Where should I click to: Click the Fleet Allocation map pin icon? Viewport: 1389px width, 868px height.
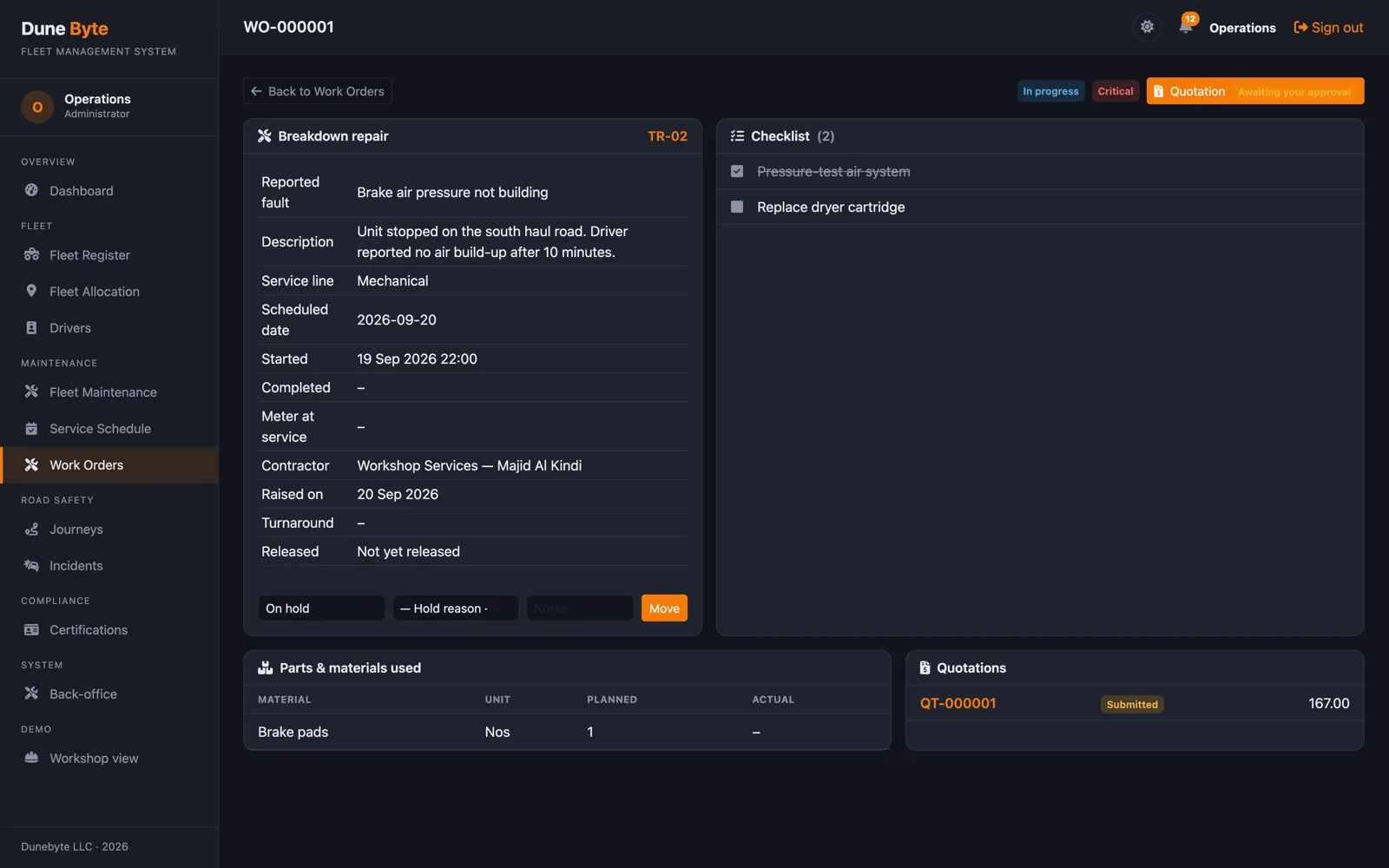coord(31,291)
